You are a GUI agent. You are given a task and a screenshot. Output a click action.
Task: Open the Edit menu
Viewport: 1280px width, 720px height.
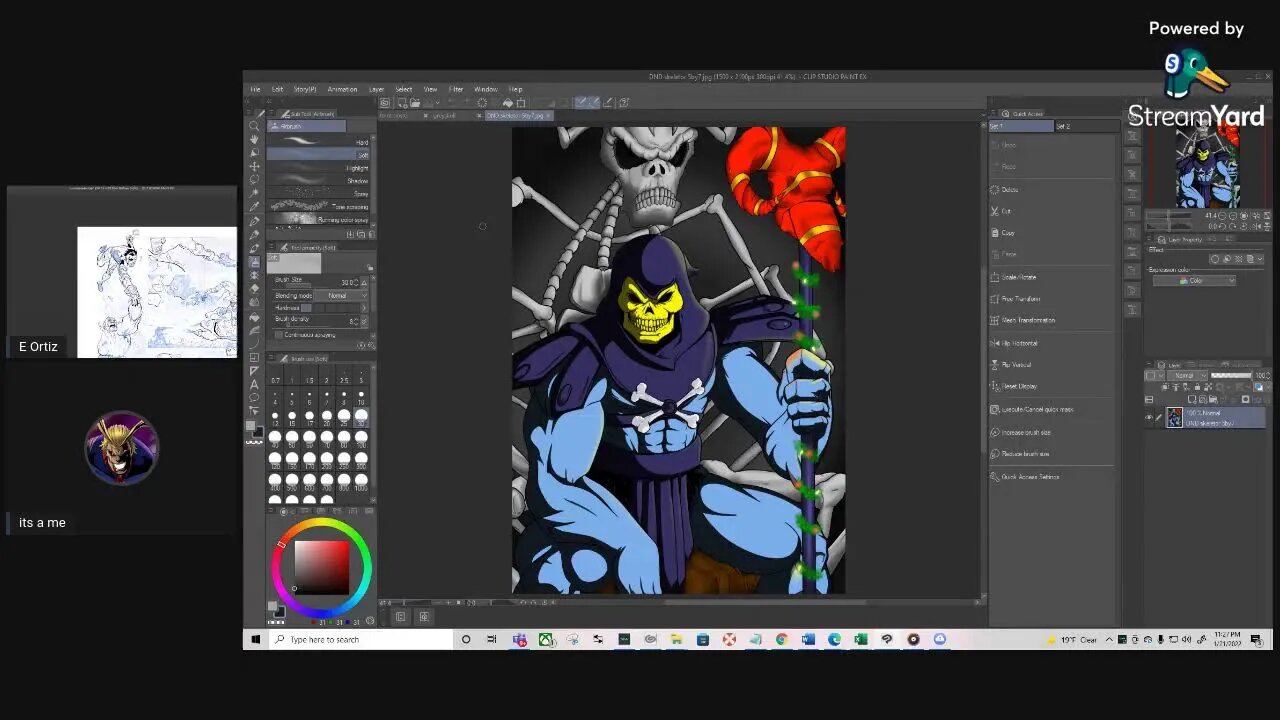[x=277, y=89]
